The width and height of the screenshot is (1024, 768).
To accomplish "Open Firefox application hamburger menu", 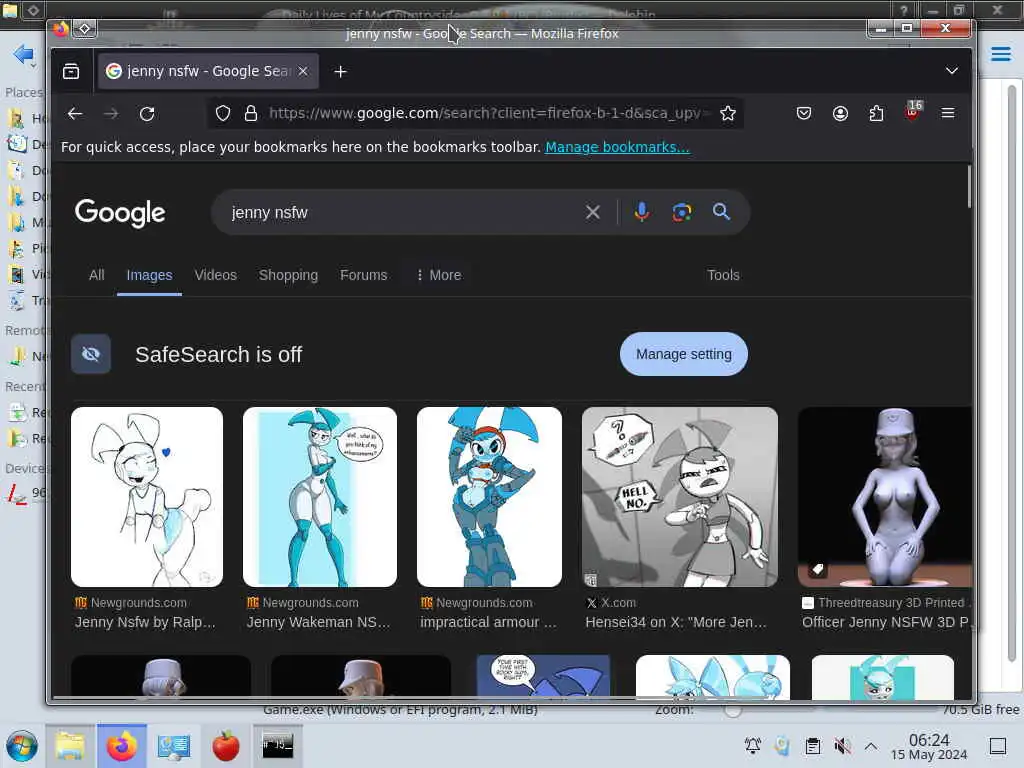I will [948, 113].
